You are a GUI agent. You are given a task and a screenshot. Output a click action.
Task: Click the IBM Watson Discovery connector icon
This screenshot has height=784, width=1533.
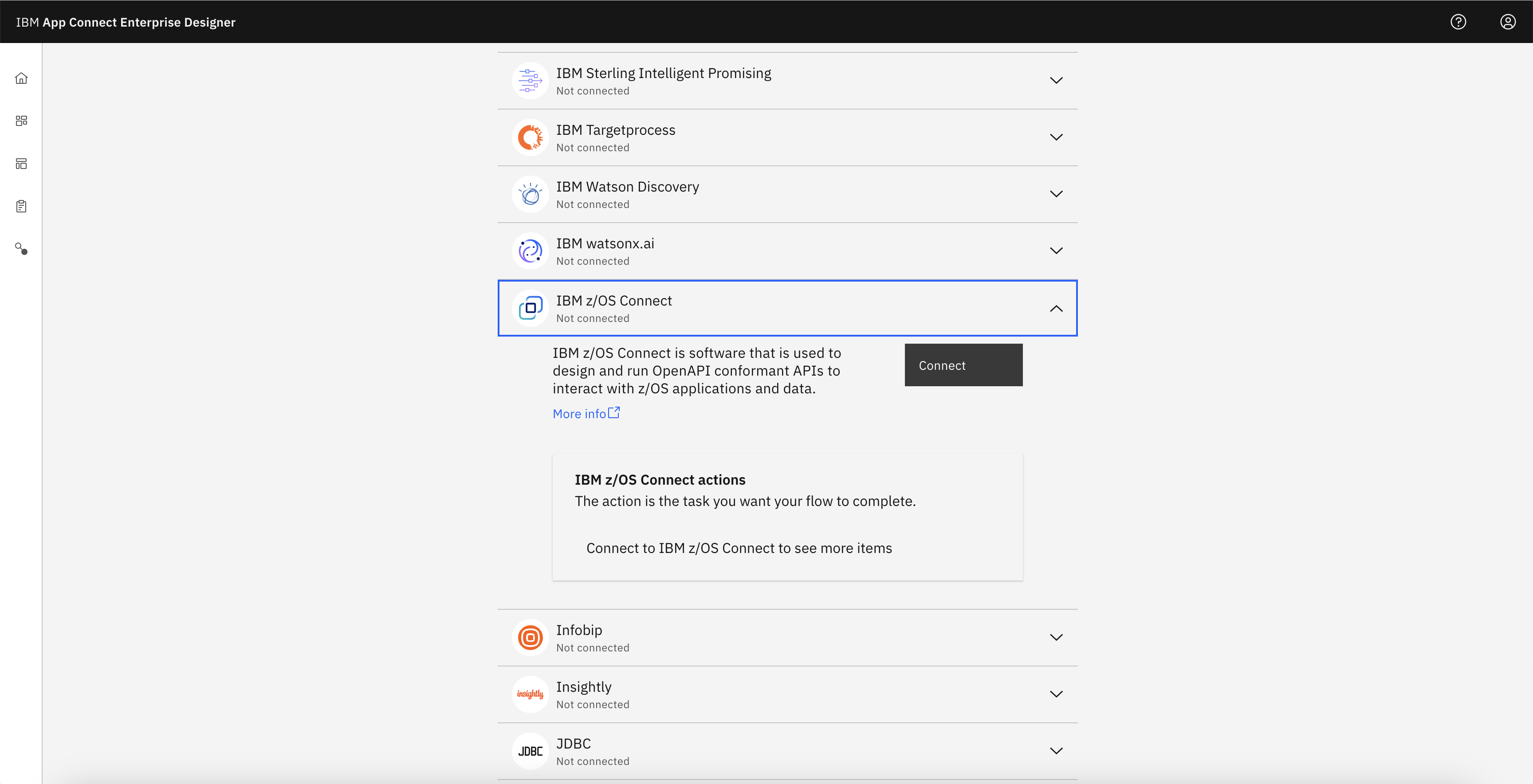530,194
